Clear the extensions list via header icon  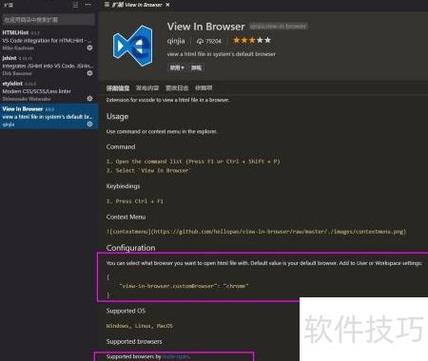pos(76,5)
